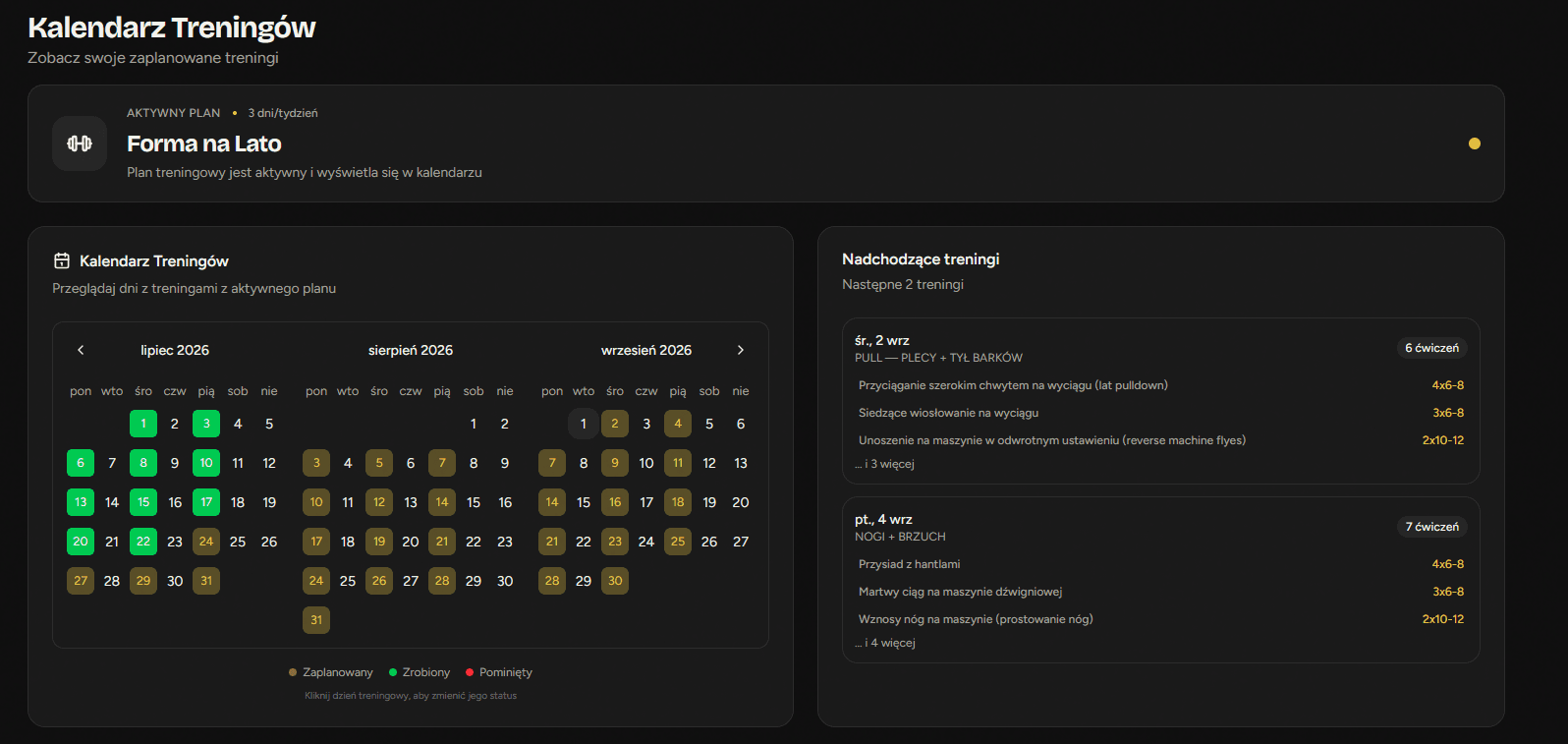The width and height of the screenshot is (1568, 744).
Task: Click 'Siedzące wiosłowanie na wyciągu' exercise
Action: click(x=948, y=413)
